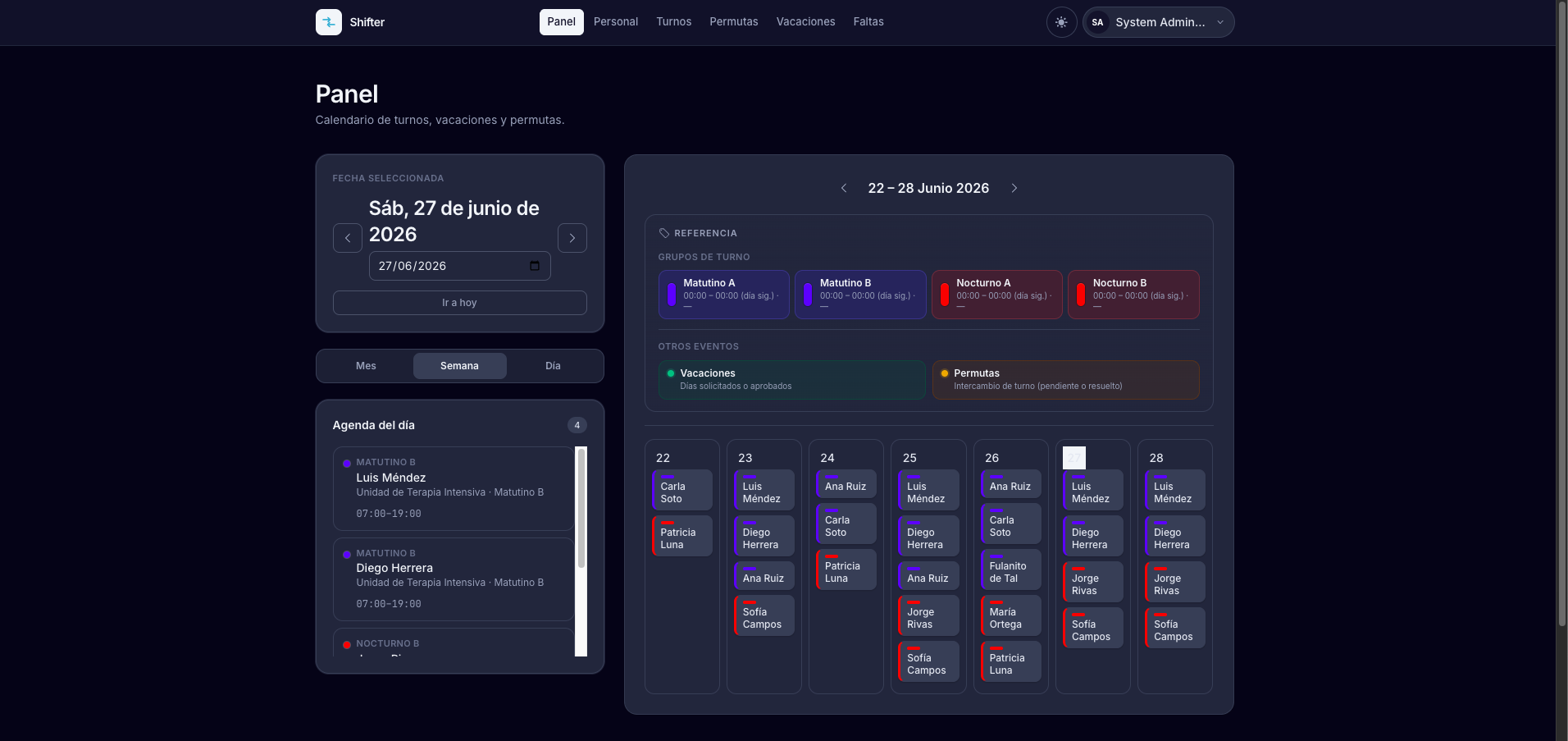
Task: Select the Semana view toggle
Action: point(459,366)
